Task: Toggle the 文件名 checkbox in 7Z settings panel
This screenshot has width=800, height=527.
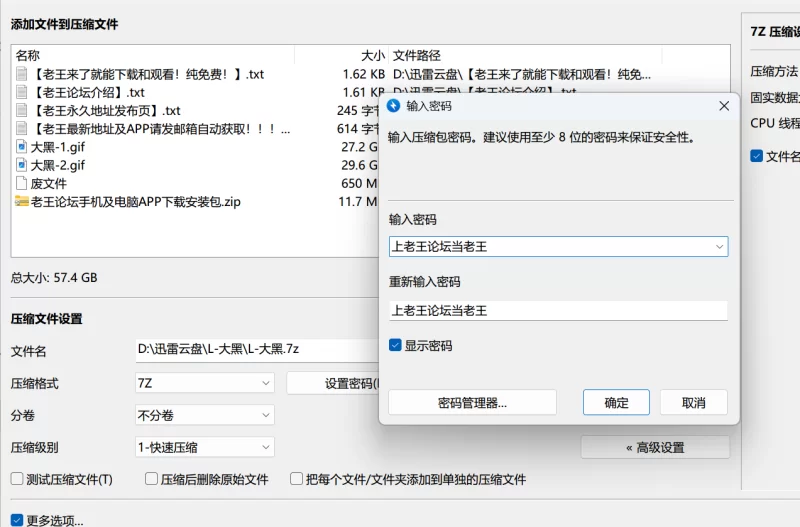Action: [756, 156]
